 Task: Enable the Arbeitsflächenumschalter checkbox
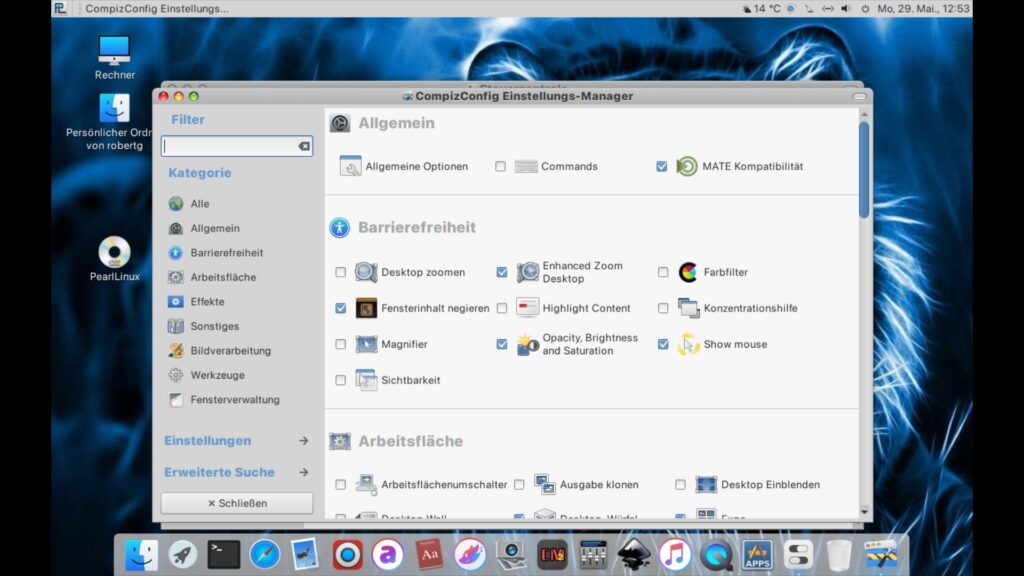tap(340, 485)
